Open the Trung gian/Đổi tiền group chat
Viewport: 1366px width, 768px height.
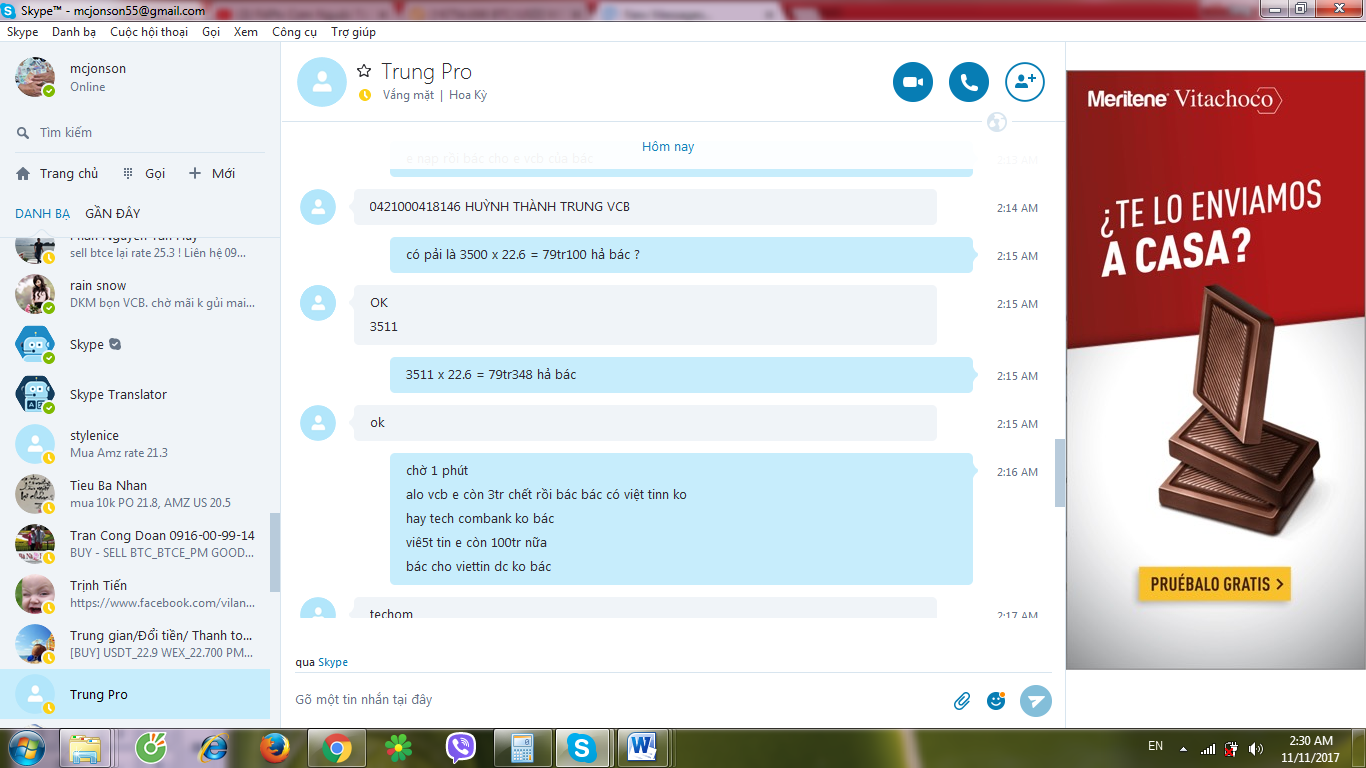[135, 644]
